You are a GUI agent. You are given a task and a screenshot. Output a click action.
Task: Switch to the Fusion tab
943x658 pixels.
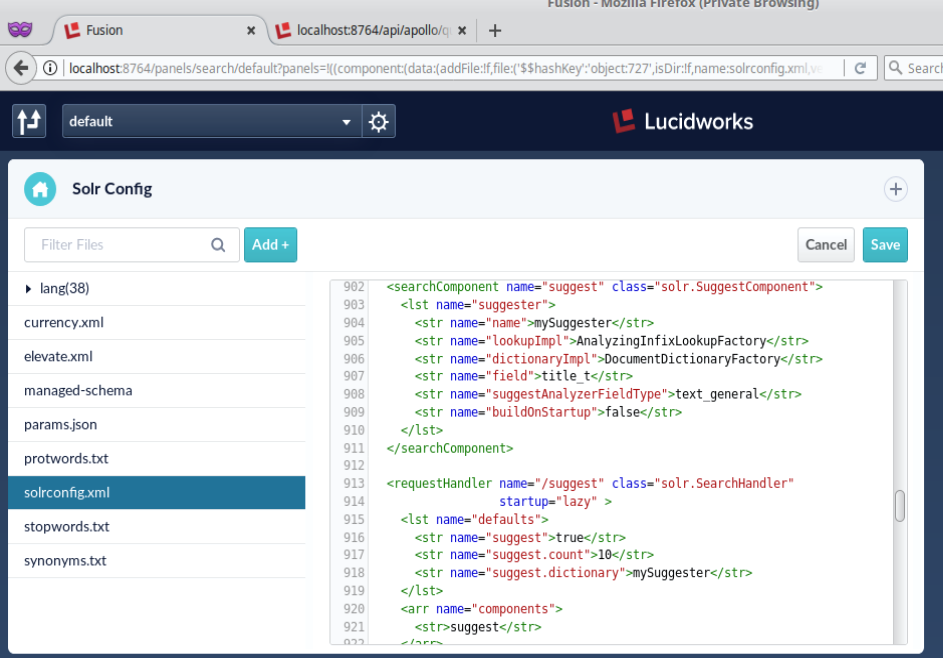pyautogui.click(x=158, y=30)
